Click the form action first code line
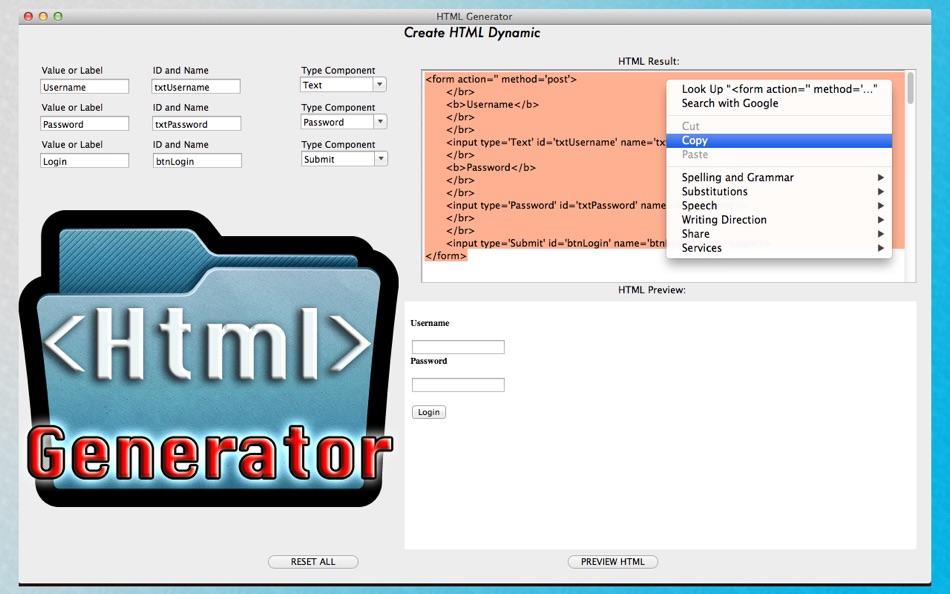Screen dimensions: 950x594 501,79
